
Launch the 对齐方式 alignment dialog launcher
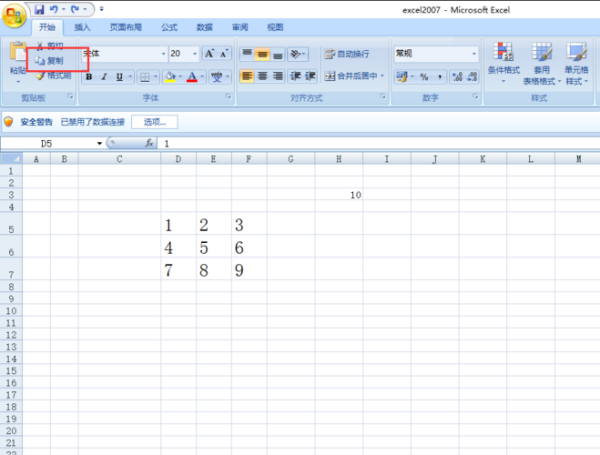pos(383,96)
